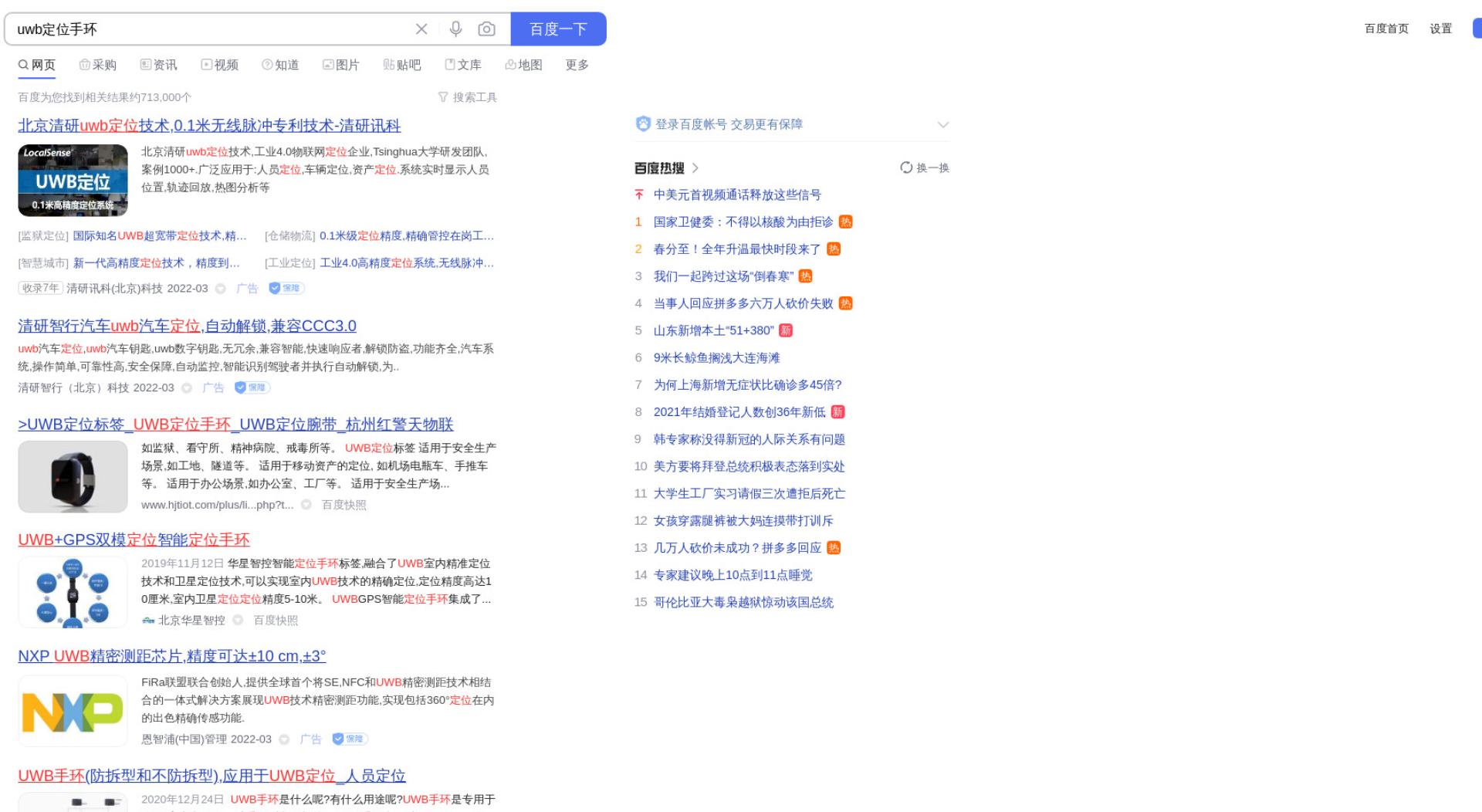
Task: Click the 华星智控 wristband diagram thumbnail
Action: 73,592
